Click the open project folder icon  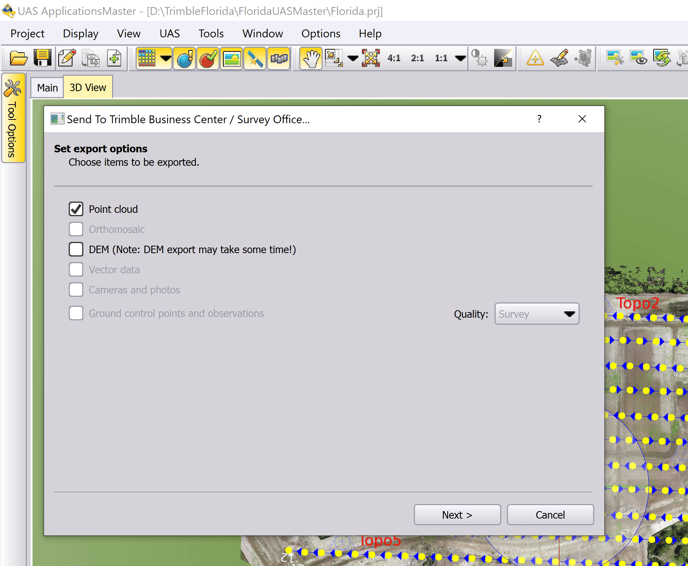click(x=18, y=59)
